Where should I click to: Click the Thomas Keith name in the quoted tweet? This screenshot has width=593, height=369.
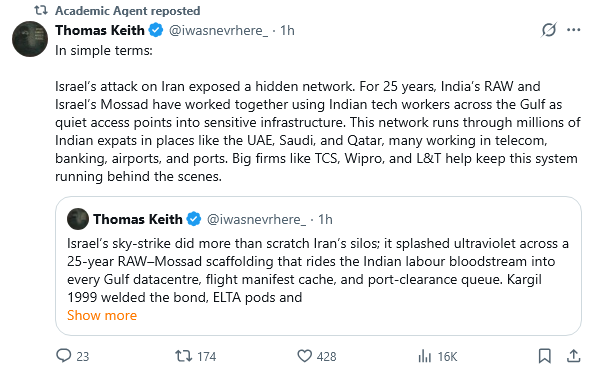138,219
